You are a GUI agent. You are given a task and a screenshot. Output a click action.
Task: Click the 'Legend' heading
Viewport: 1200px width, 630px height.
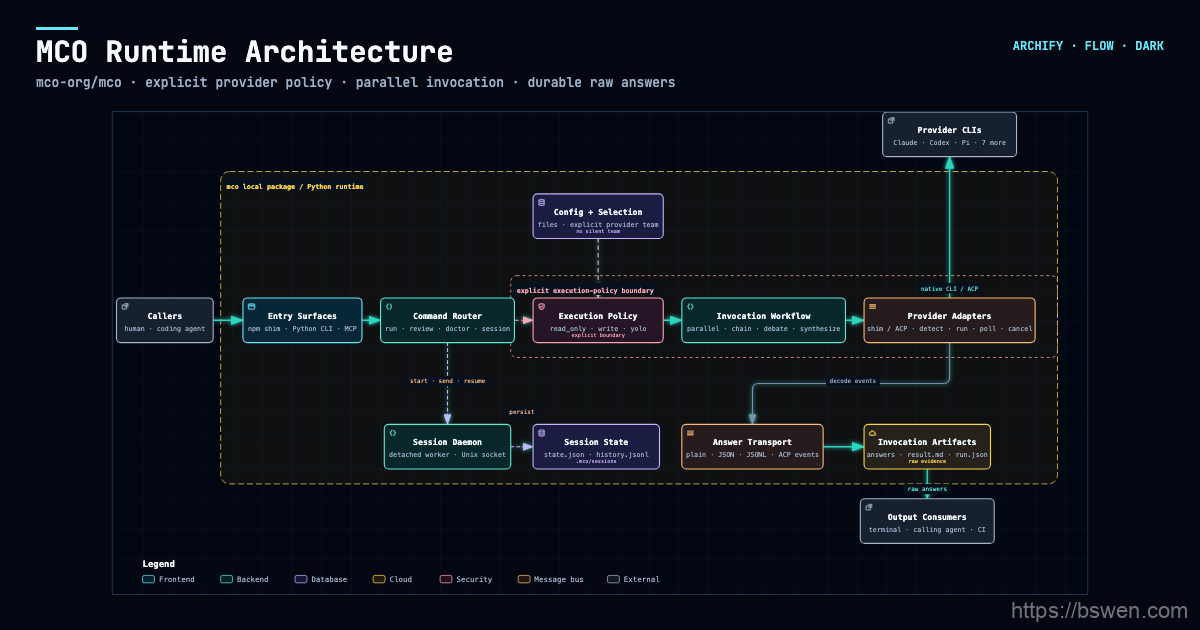click(159, 564)
